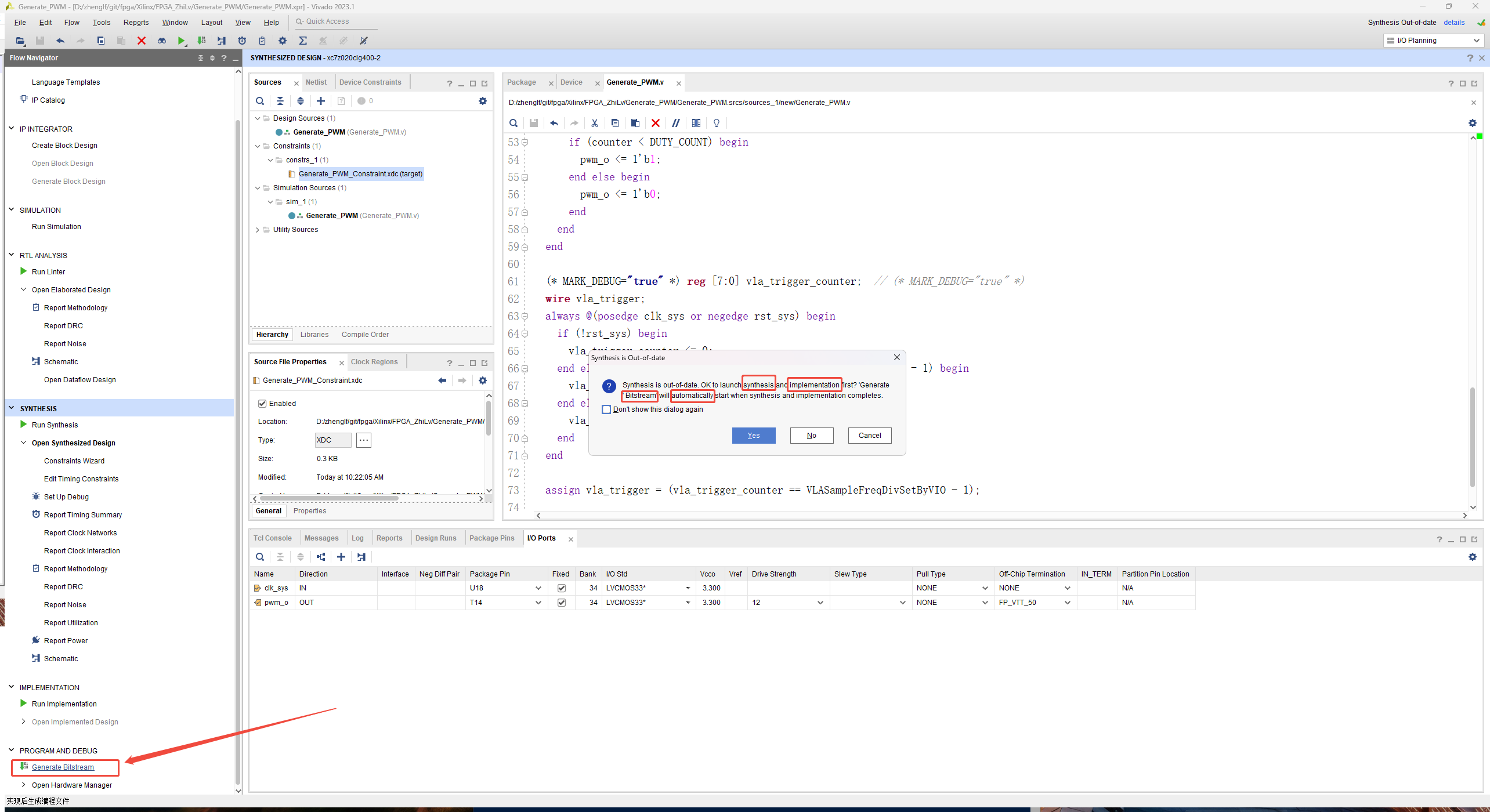Viewport: 1490px width, 812px height.
Task: Toggle line comment in code editor toolbar
Action: (676, 123)
